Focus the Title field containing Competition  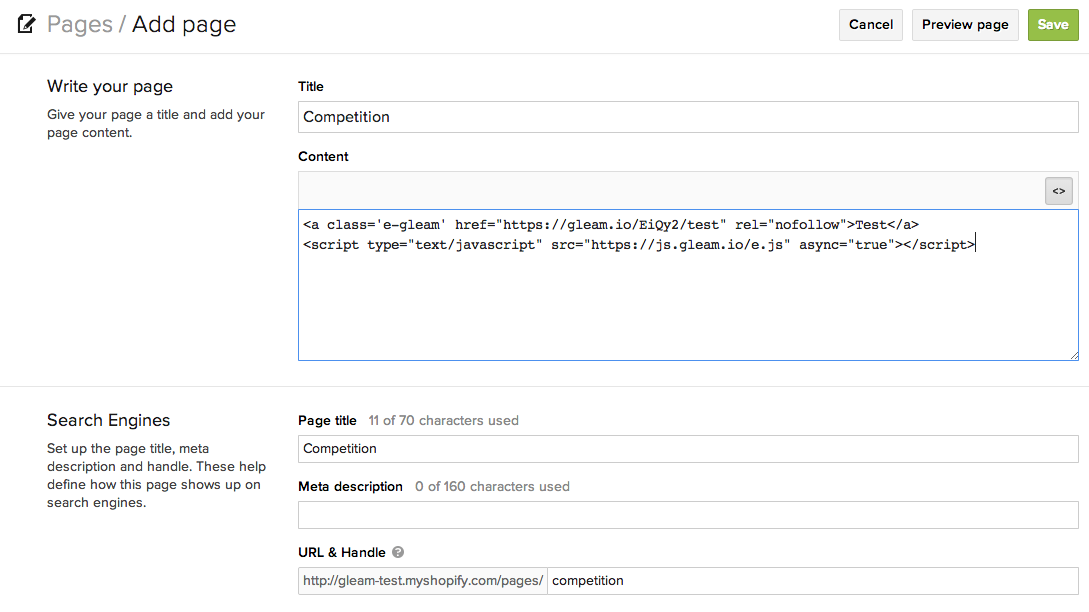click(x=688, y=117)
